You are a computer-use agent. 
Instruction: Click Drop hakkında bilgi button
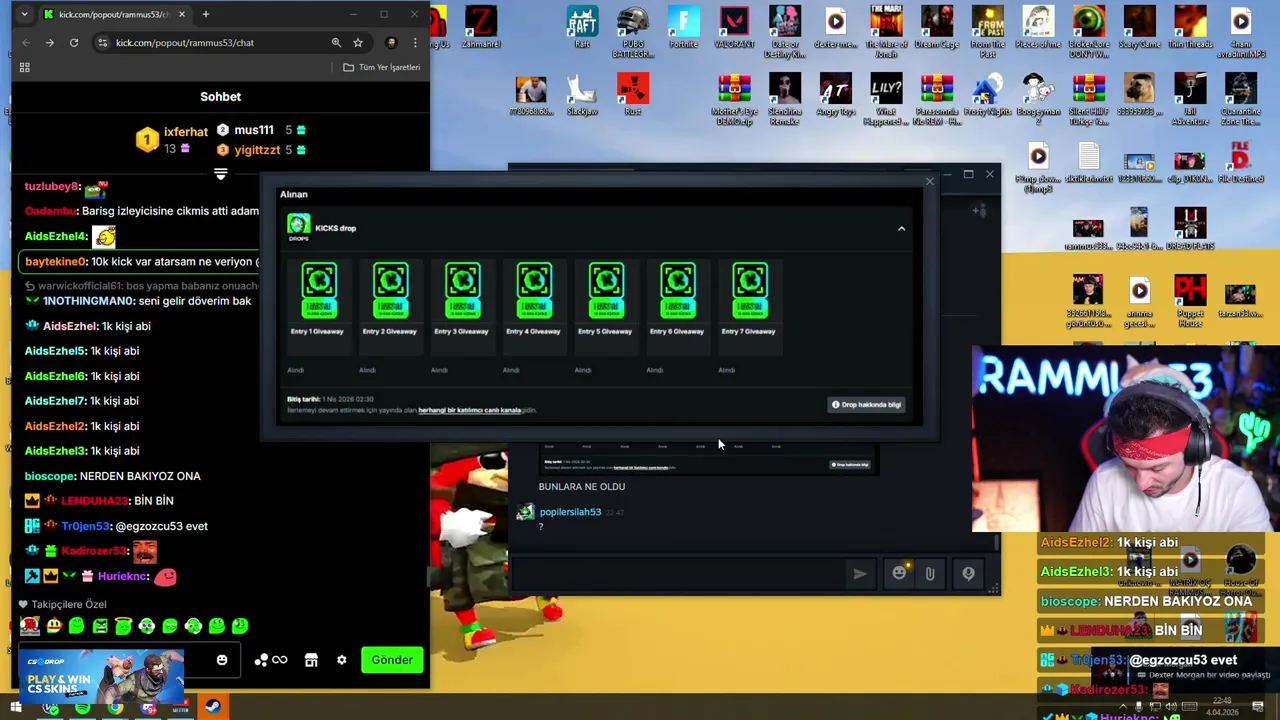[866, 405]
